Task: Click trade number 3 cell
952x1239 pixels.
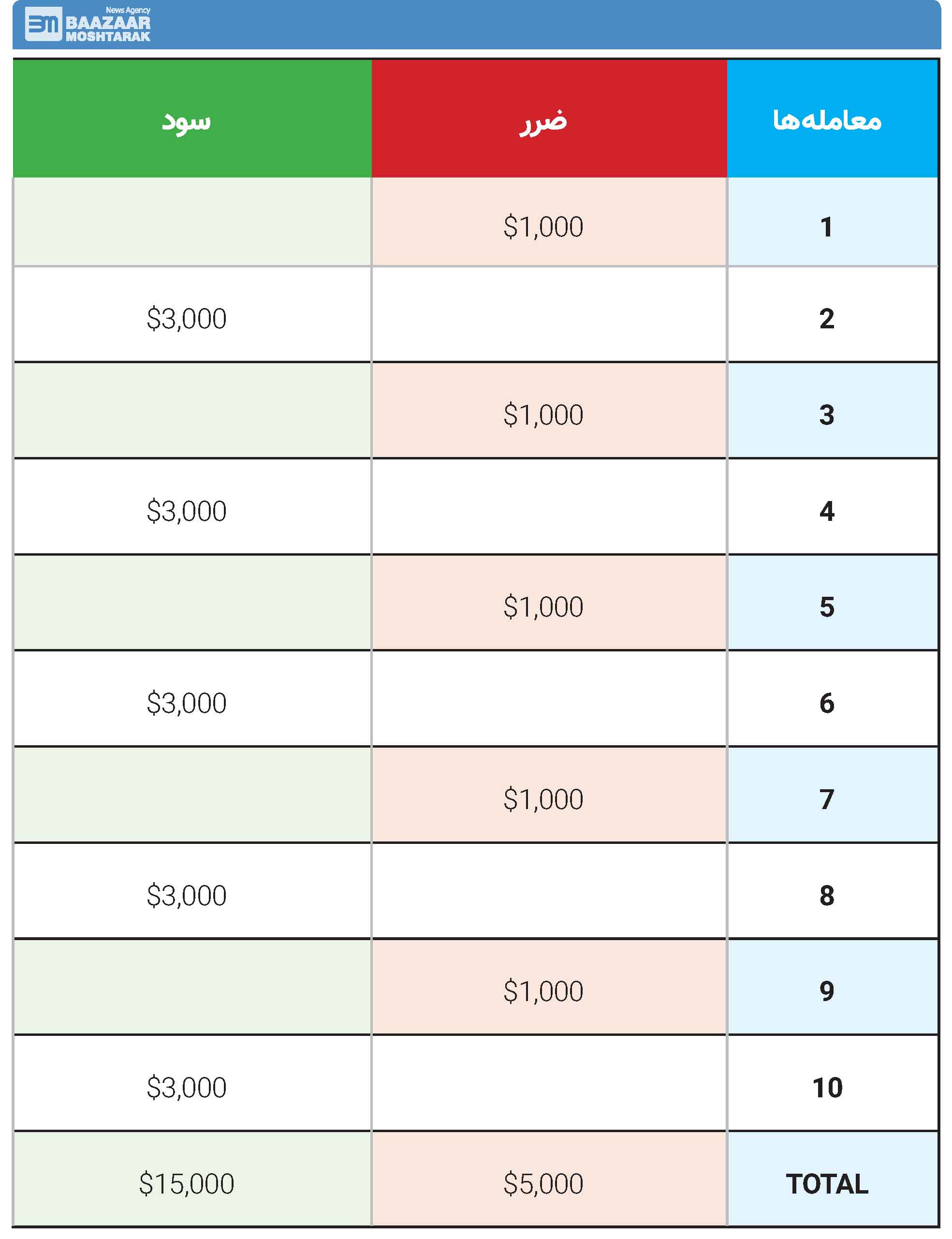Action: click(x=833, y=411)
